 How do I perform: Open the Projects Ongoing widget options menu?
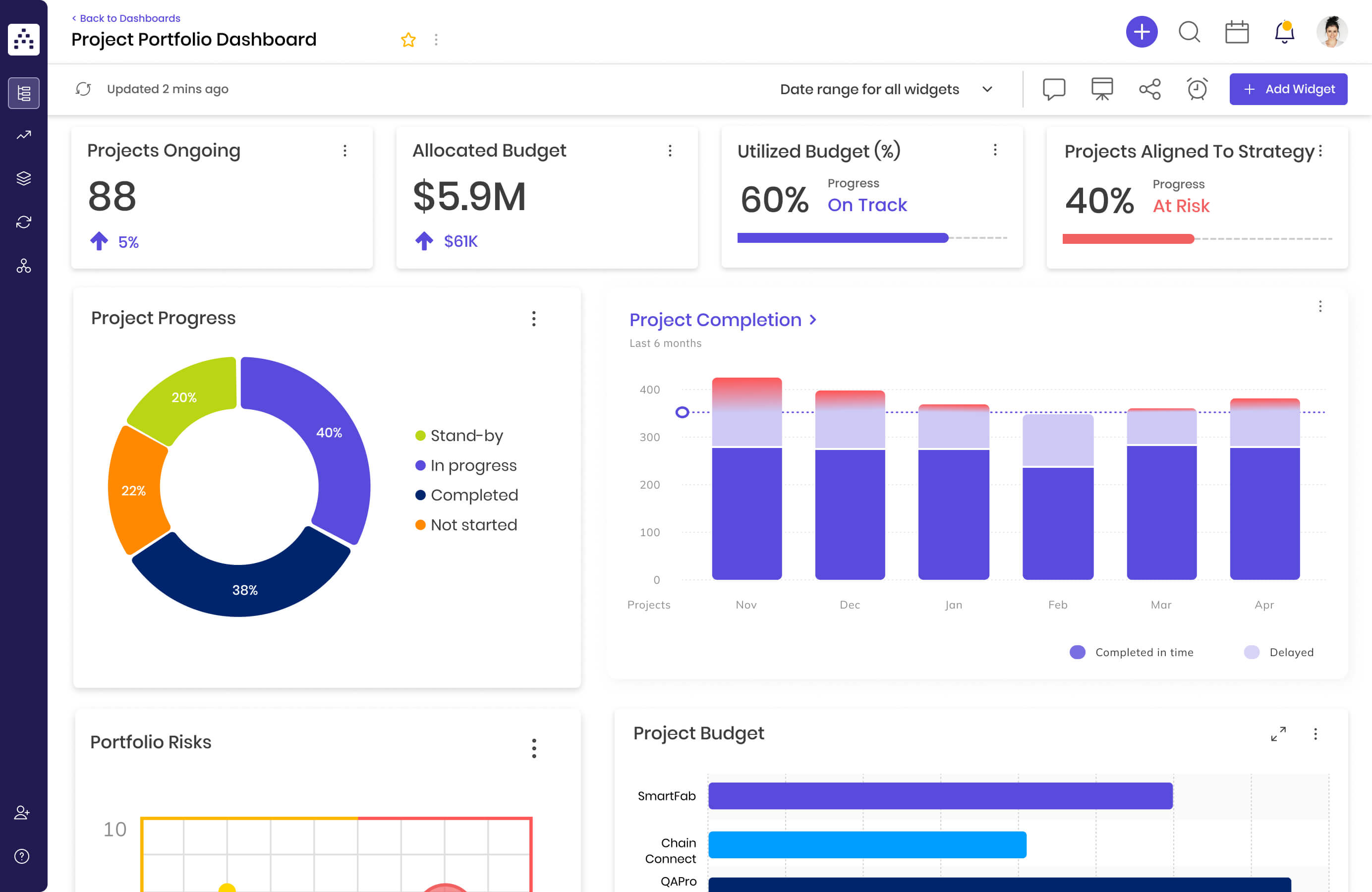coord(344,150)
